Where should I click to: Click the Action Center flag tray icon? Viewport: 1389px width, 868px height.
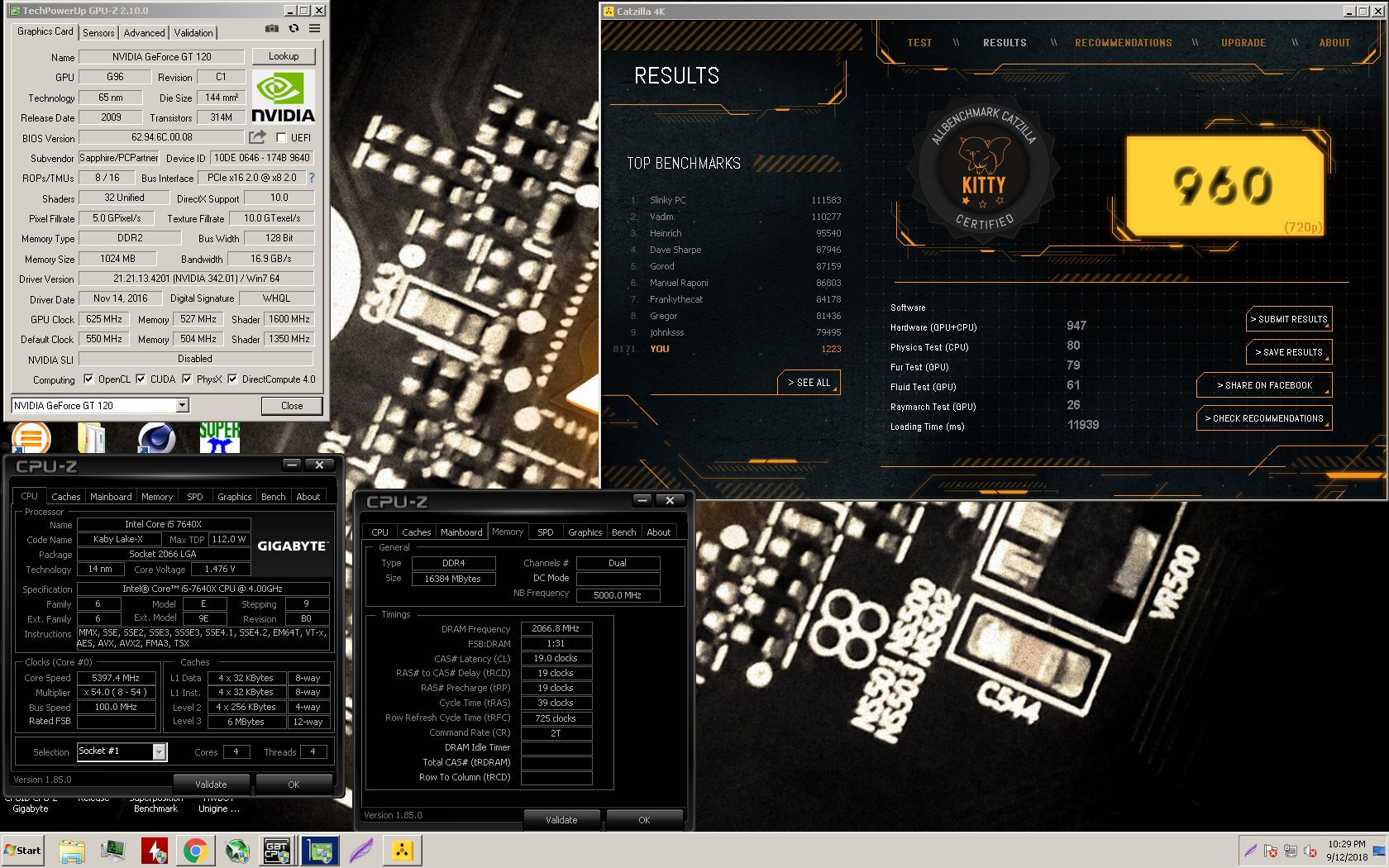(x=1271, y=851)
